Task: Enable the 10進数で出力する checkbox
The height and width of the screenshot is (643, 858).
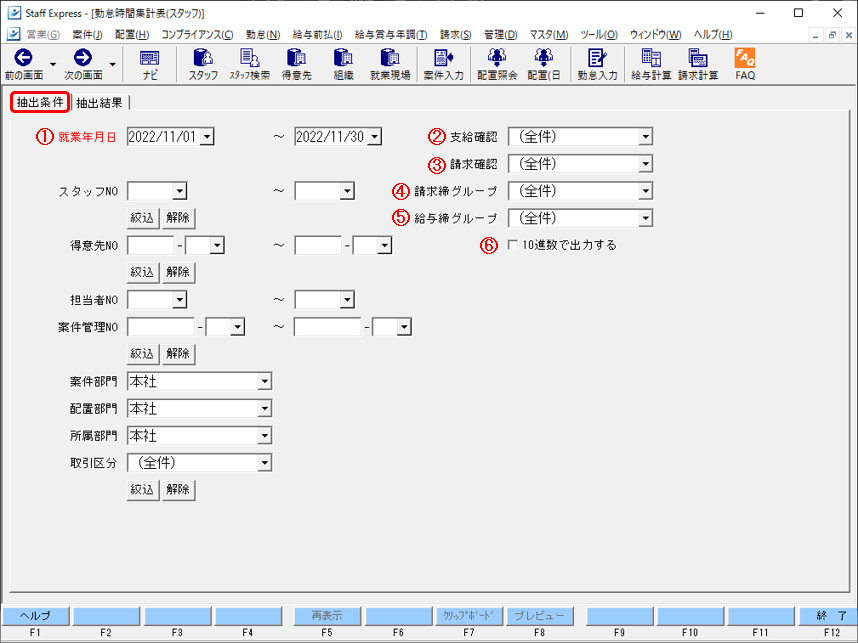Action: point(513,245)
